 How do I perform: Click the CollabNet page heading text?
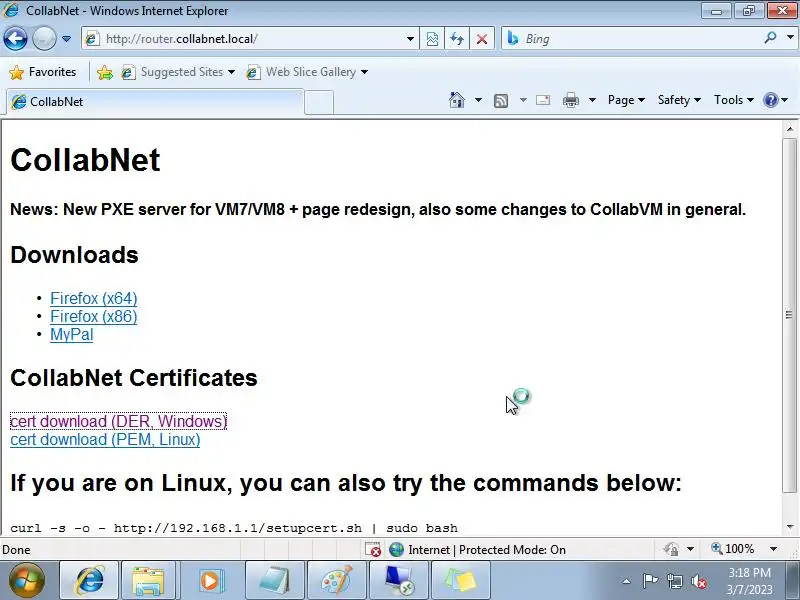(85, 160)
